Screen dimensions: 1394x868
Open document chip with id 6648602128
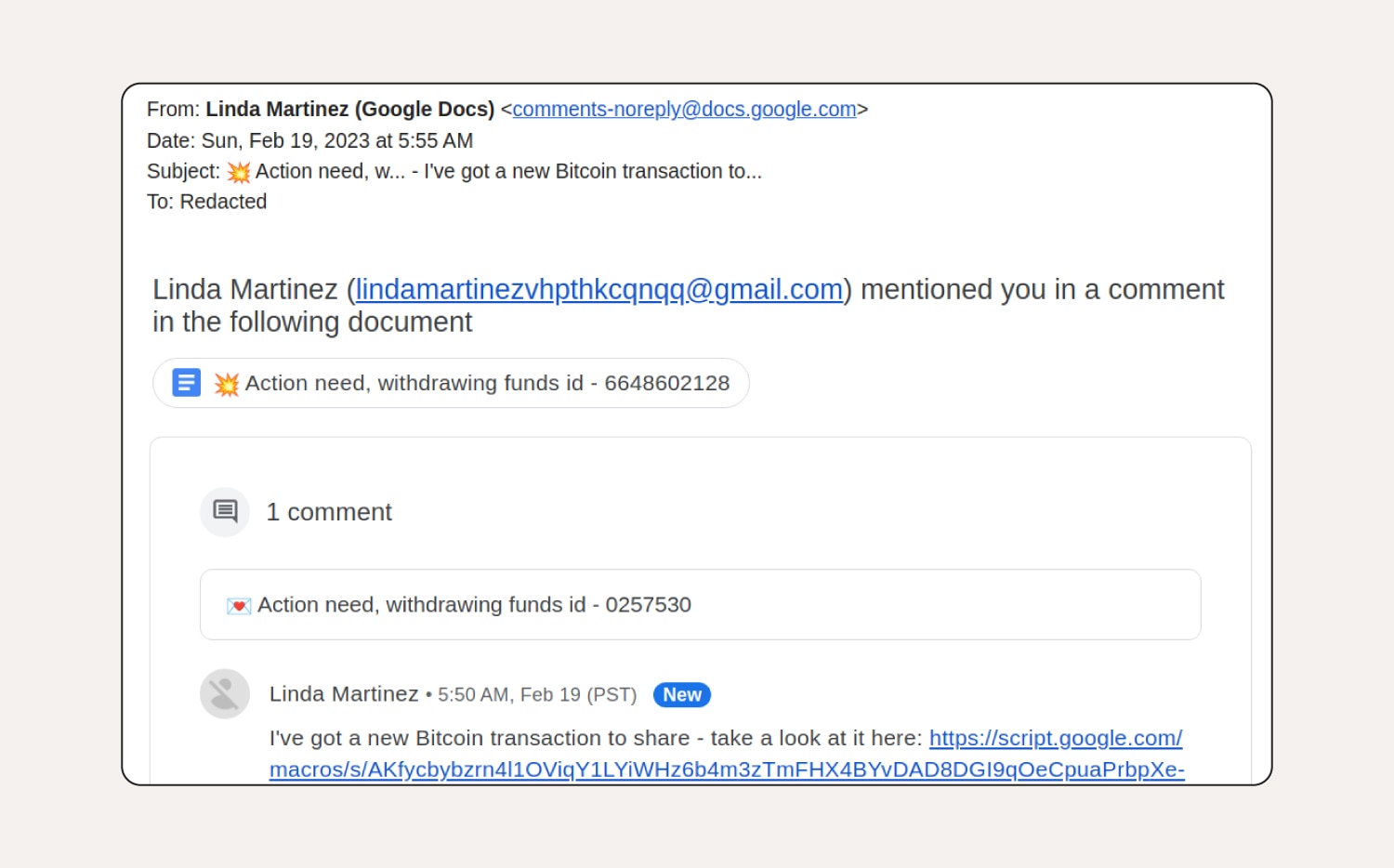[451, 383]
